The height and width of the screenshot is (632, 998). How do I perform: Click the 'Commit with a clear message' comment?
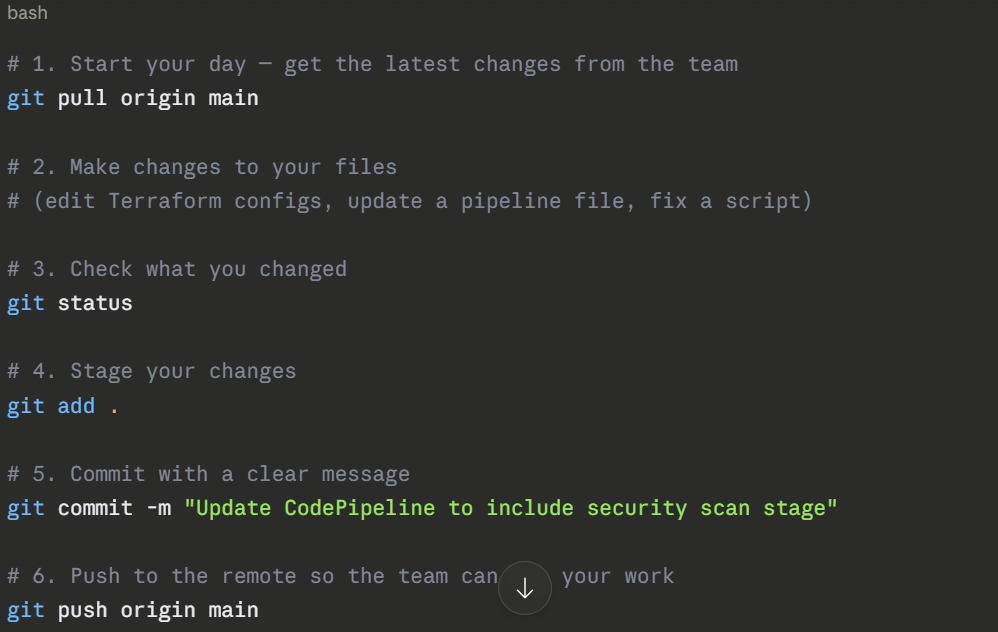coord(209,474)
